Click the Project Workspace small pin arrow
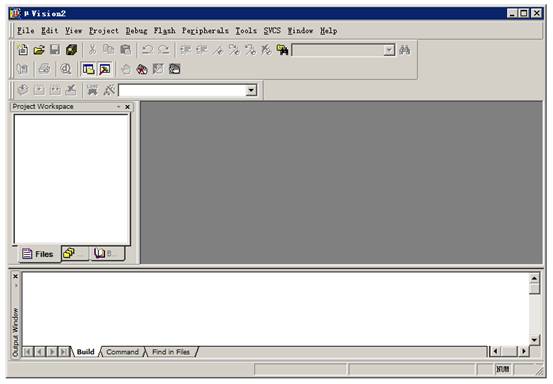Screen dimensions: 553x384 click(x=118, y=106)
